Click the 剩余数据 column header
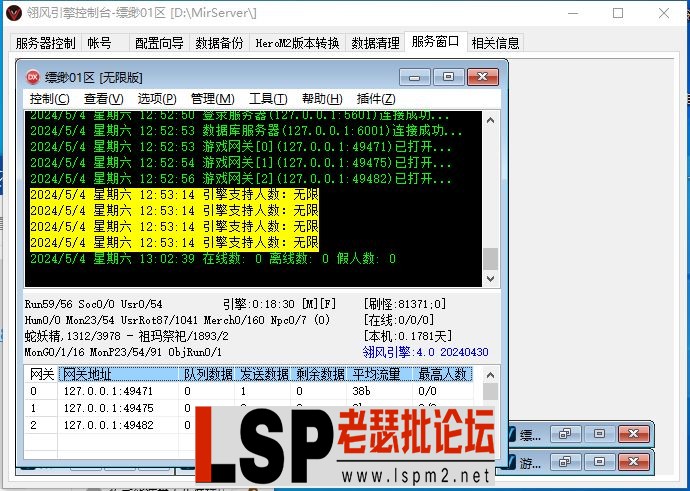The width and height of the screenshot is (690, 491). click(x=319, y=374)
